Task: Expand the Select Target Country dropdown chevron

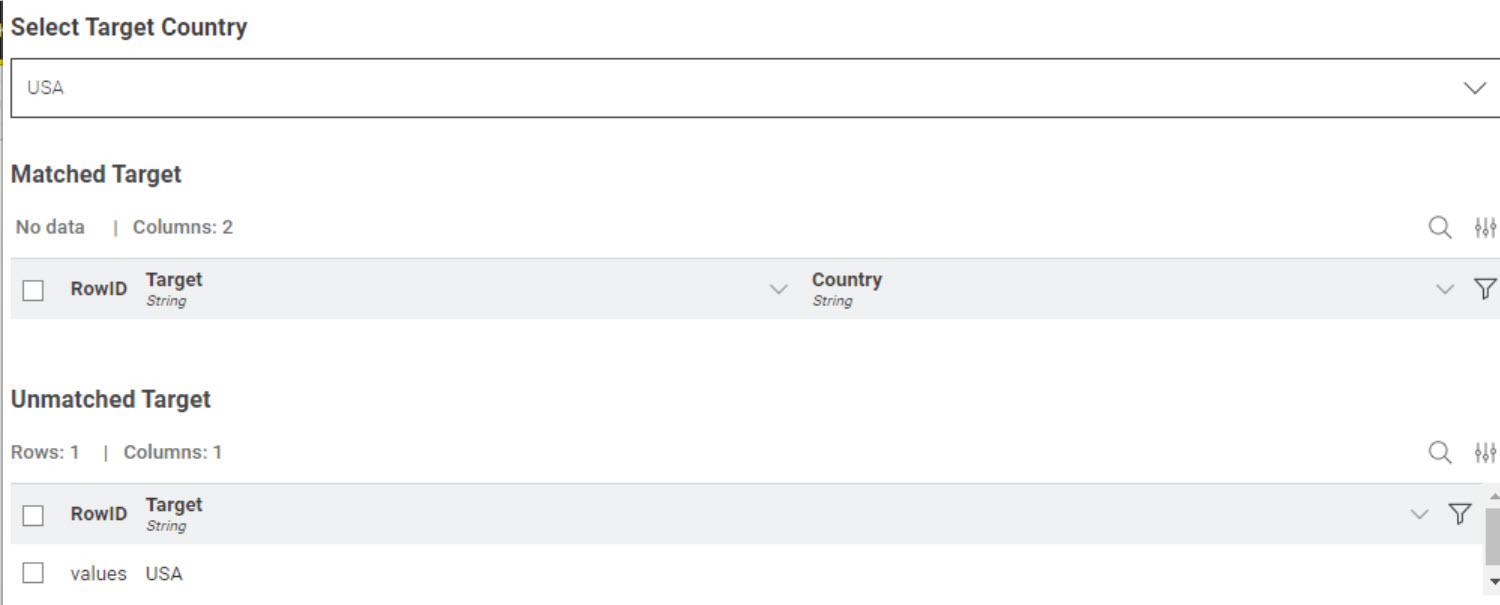Action: 1475,88
